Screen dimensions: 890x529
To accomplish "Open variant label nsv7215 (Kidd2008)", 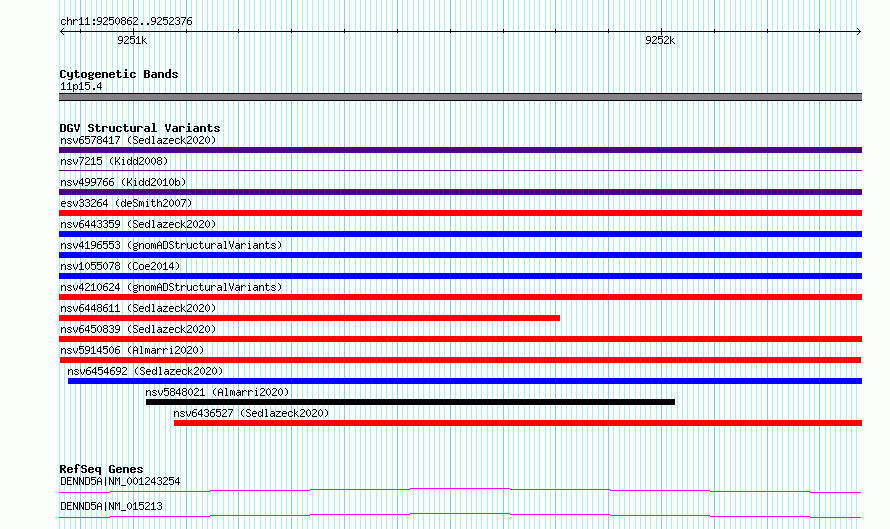I will [114, 161].
